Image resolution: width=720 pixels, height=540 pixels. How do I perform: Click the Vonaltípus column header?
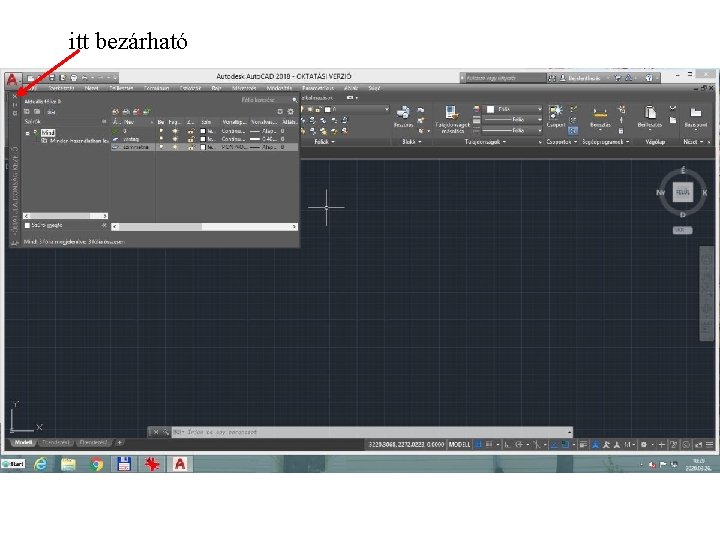[234, 122]
